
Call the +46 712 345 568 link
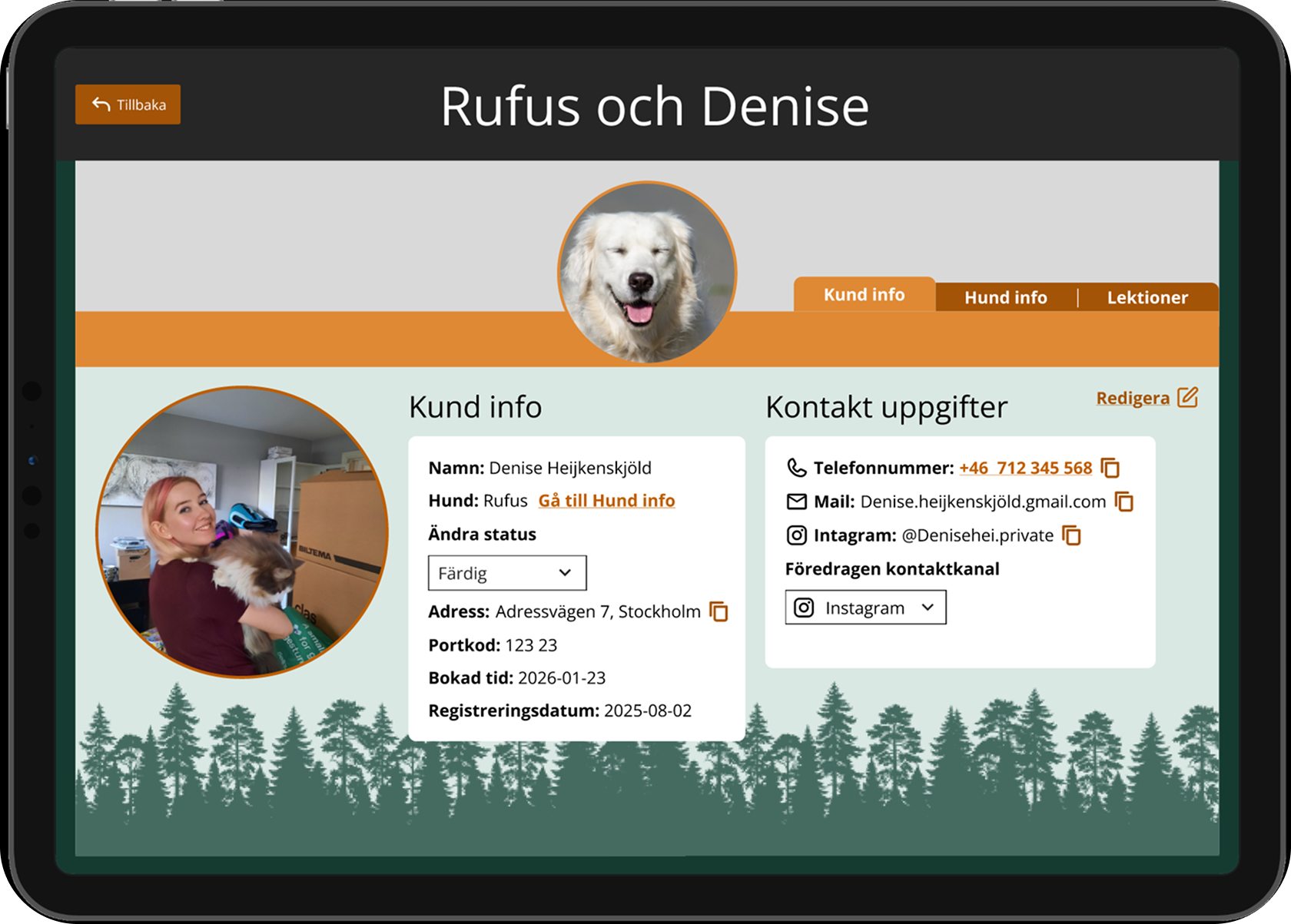coord(1025,468)
